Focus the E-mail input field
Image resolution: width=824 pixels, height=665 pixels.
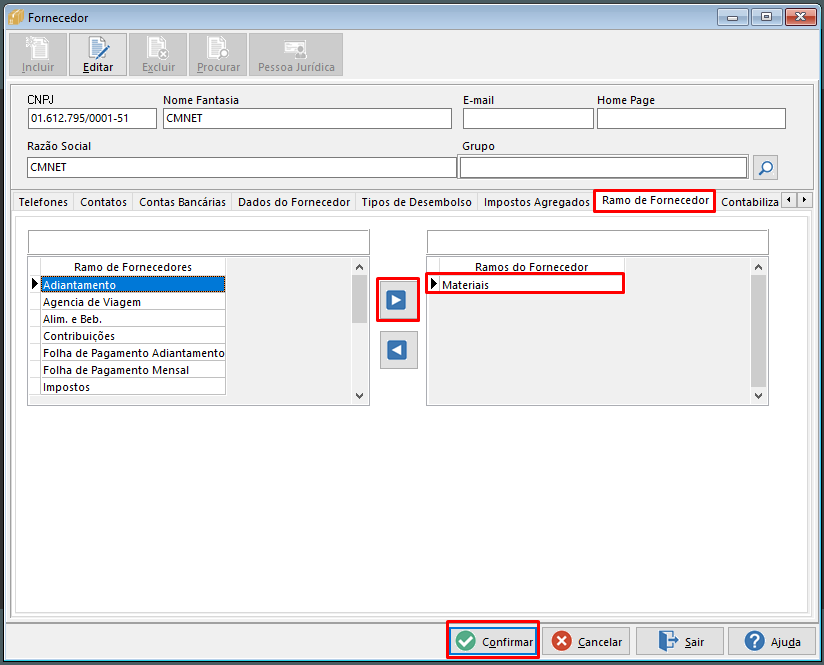point(528,118)
